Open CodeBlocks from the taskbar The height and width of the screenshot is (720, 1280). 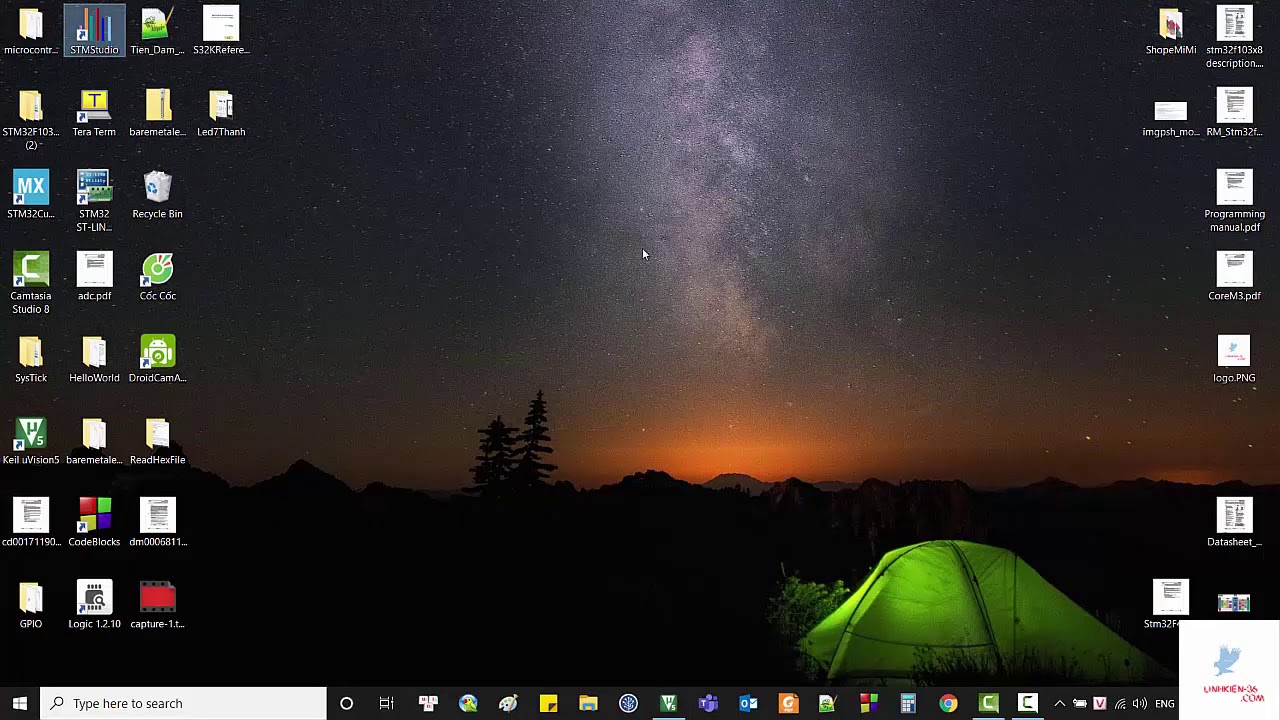coord(868,703)
